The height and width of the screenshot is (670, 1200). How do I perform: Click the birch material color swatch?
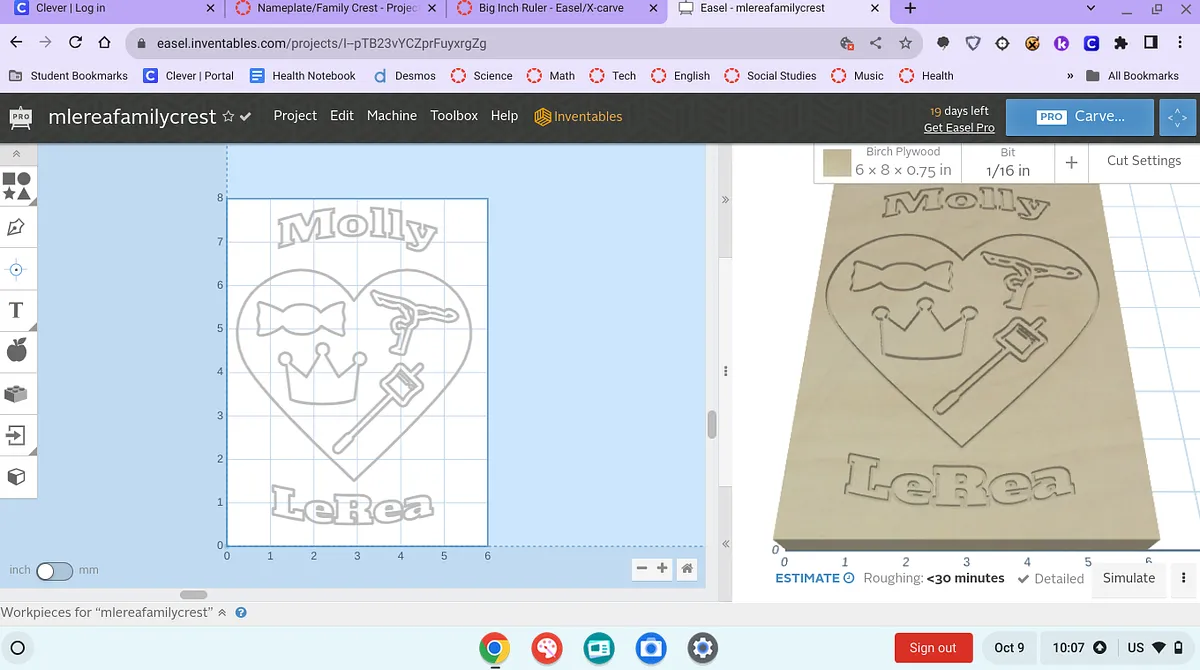pyautogui.click(x=837, y=163)
